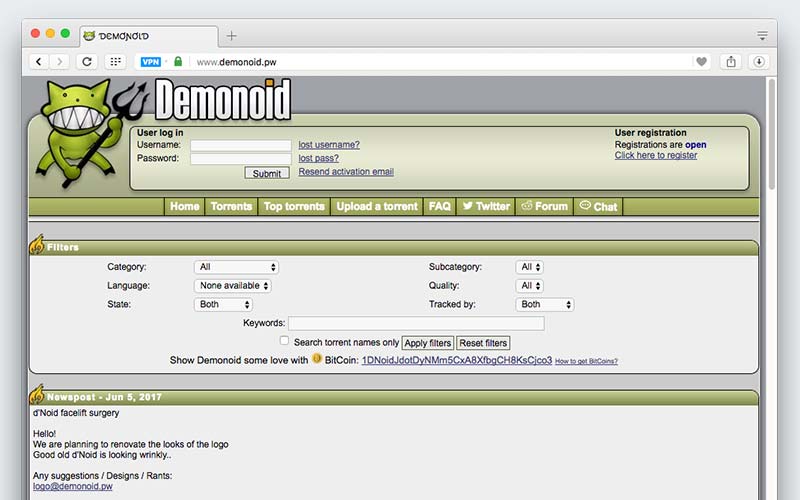This screenshot has width=800, height=500.
Task: Open the tab menu icon at top right
Action: point(762,35)
